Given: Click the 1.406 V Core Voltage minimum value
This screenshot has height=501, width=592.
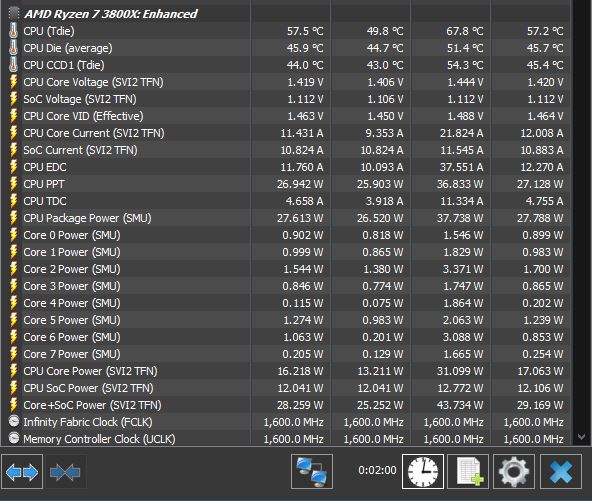Looking at the screenshot, I should tap(385, 82).
